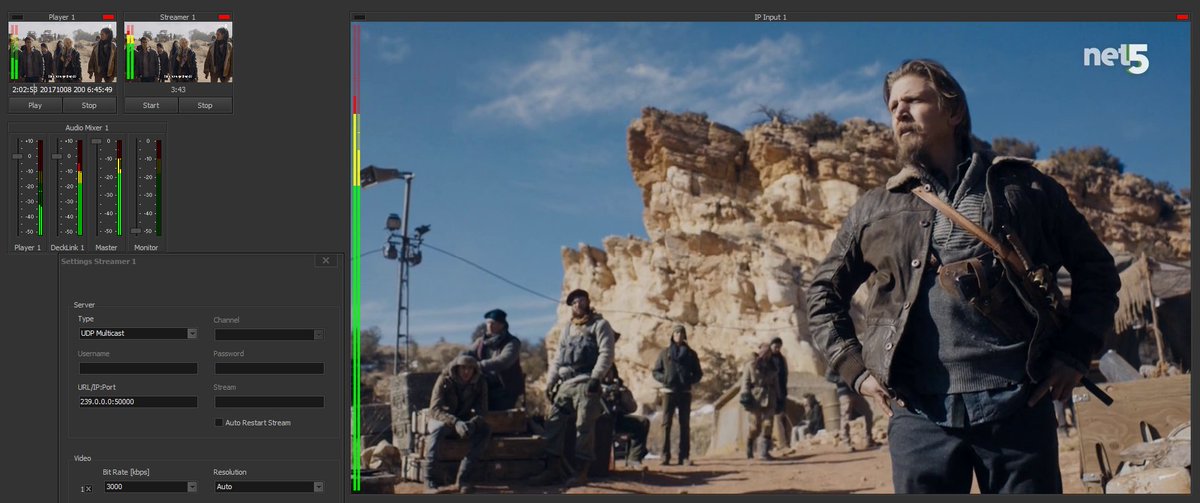Image resolution: width=1200 pixels, height=503 pixels.
Task: Click the Master fader in Audio Mixer
Action: (96, 142)
